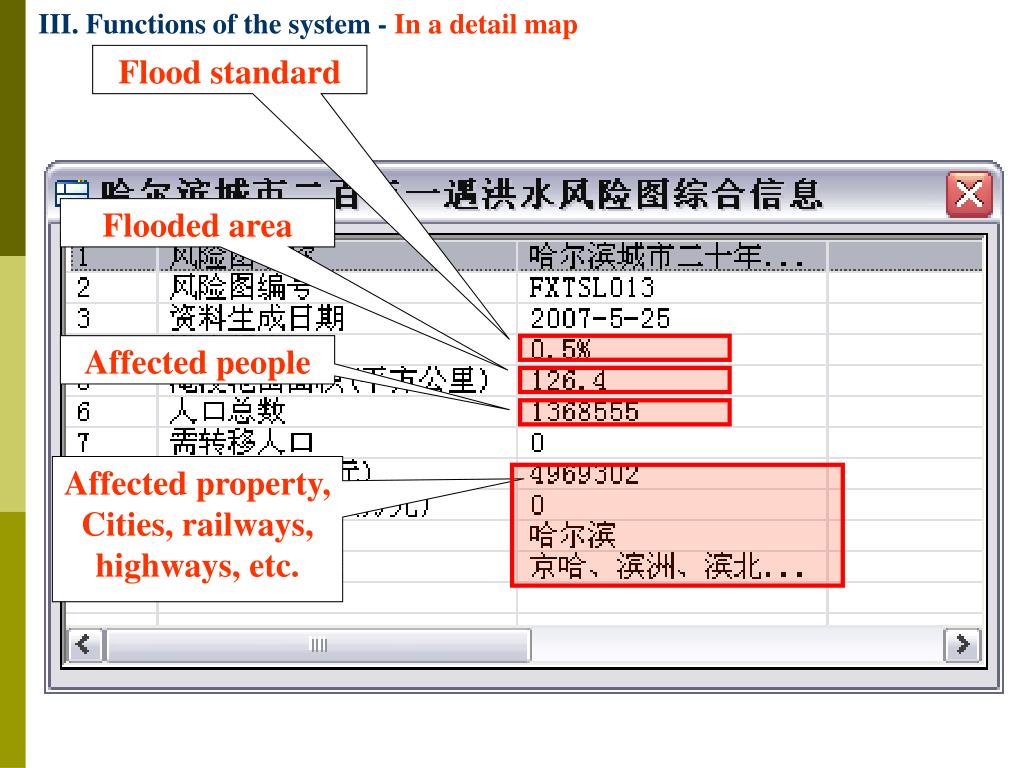Click the horizontal scrollbar thumb
Image resolution: width=1024 pixels, height=768 pixels.
pyautogui.click(x=318, y=645)
